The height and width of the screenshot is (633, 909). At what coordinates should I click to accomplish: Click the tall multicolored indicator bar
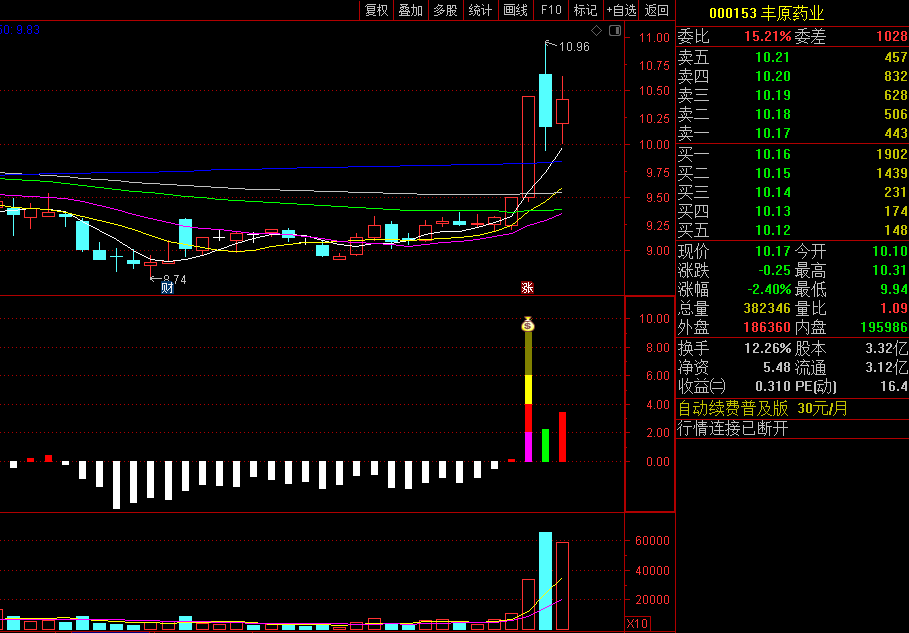click(528, 396)
